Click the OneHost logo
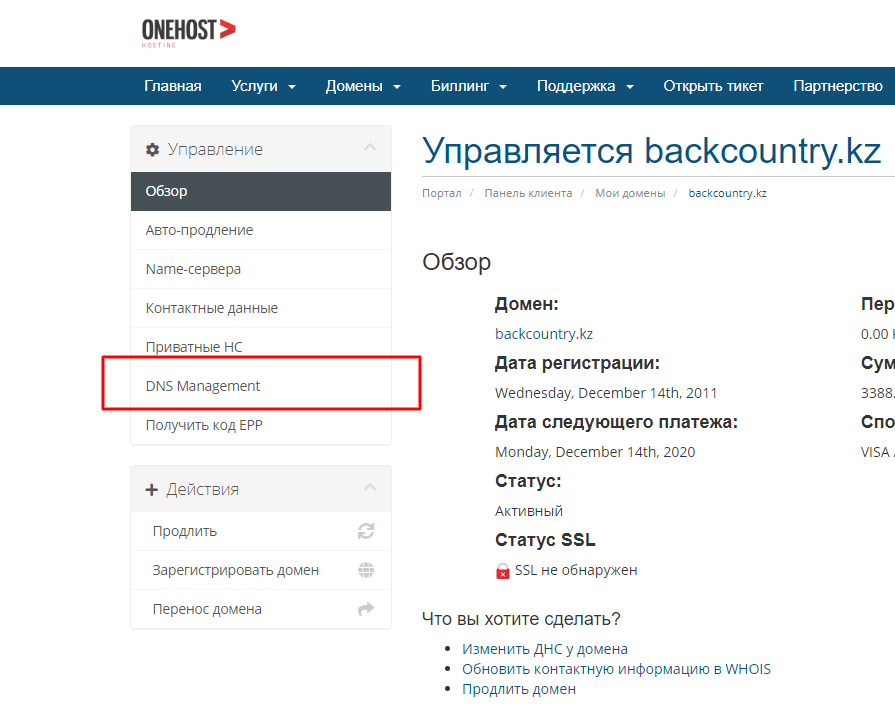The width and height of the screenshot is (895, 712). (x=188, y=33)
